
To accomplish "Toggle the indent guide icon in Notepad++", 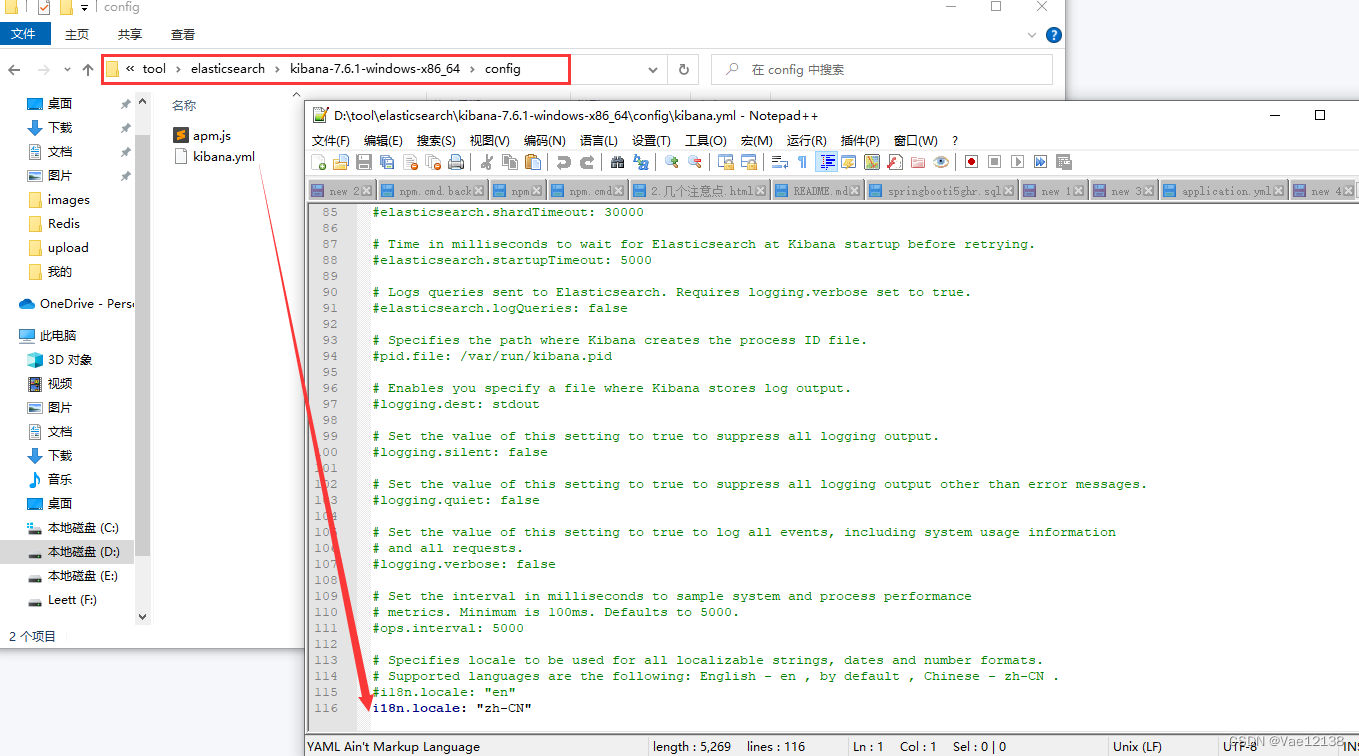I will 827,162.
